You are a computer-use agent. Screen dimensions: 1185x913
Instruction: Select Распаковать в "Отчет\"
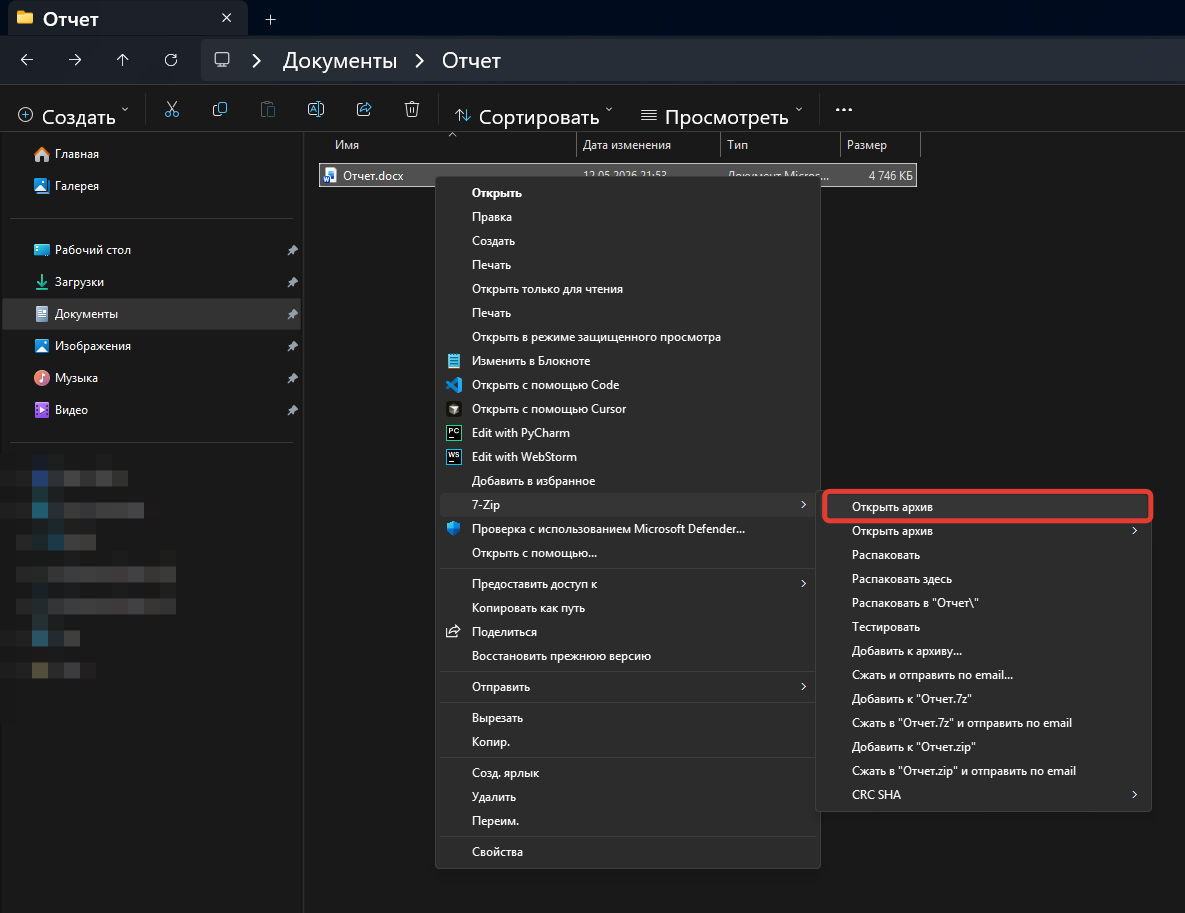[x=984, y=603]
